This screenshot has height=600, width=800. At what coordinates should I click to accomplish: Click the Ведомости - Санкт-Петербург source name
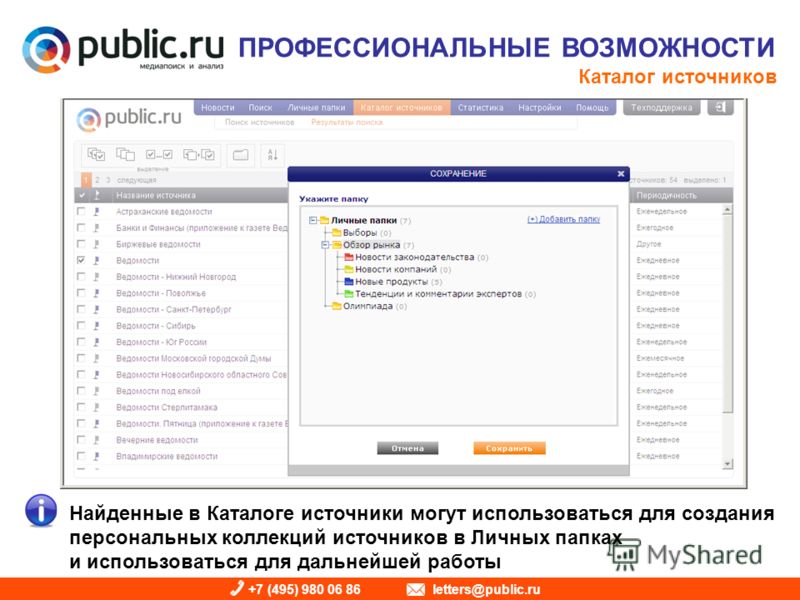click(x=173, y=309)
